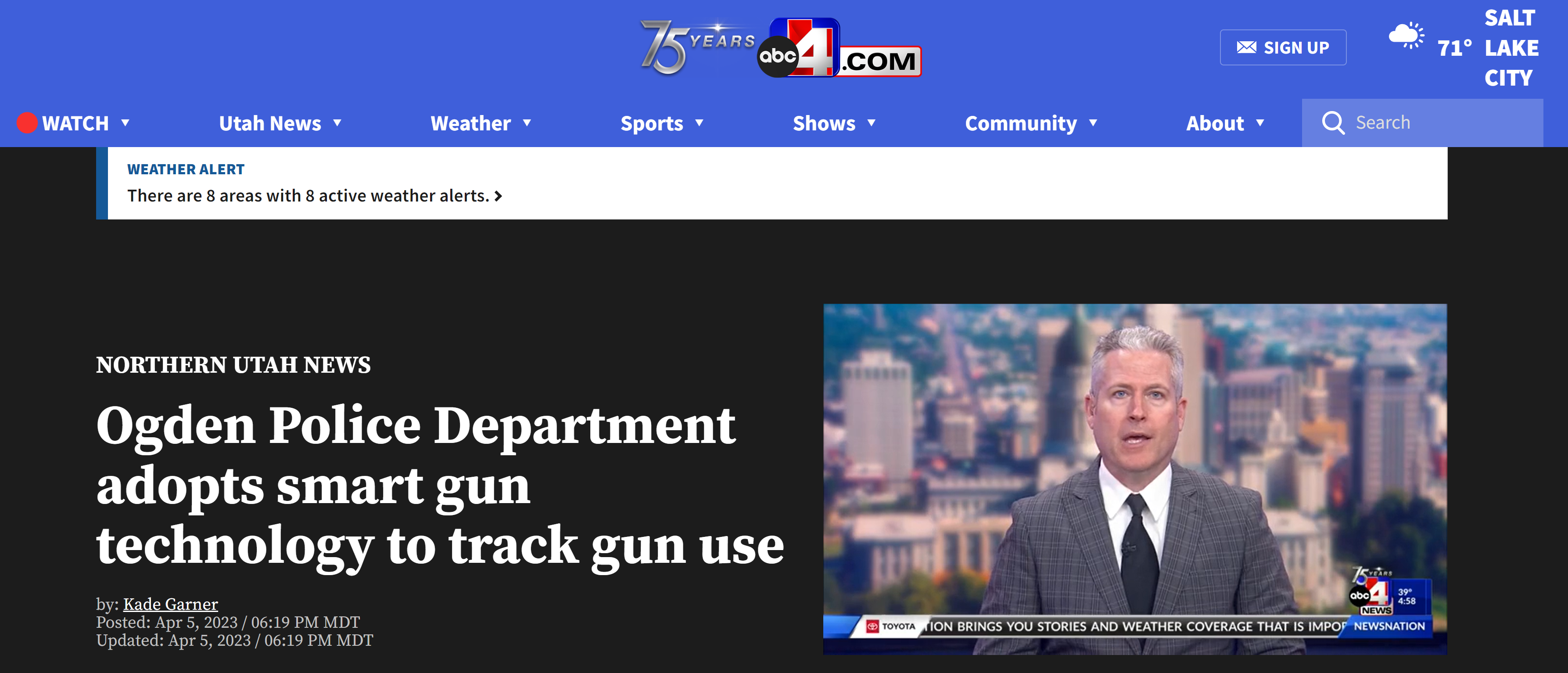The width and height of the screenshot is (1568, 673).
Task: Expand the WATCH dropdown arrow
Action: click(x=126, y=123)
